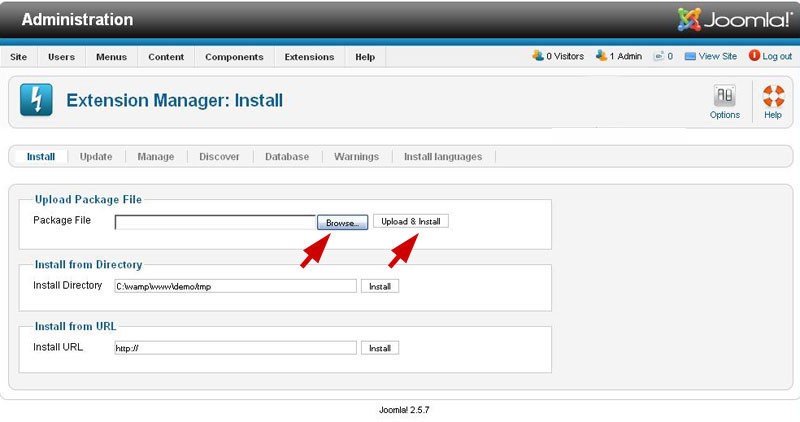Click the messages count icon

click(x=659, y=57)
